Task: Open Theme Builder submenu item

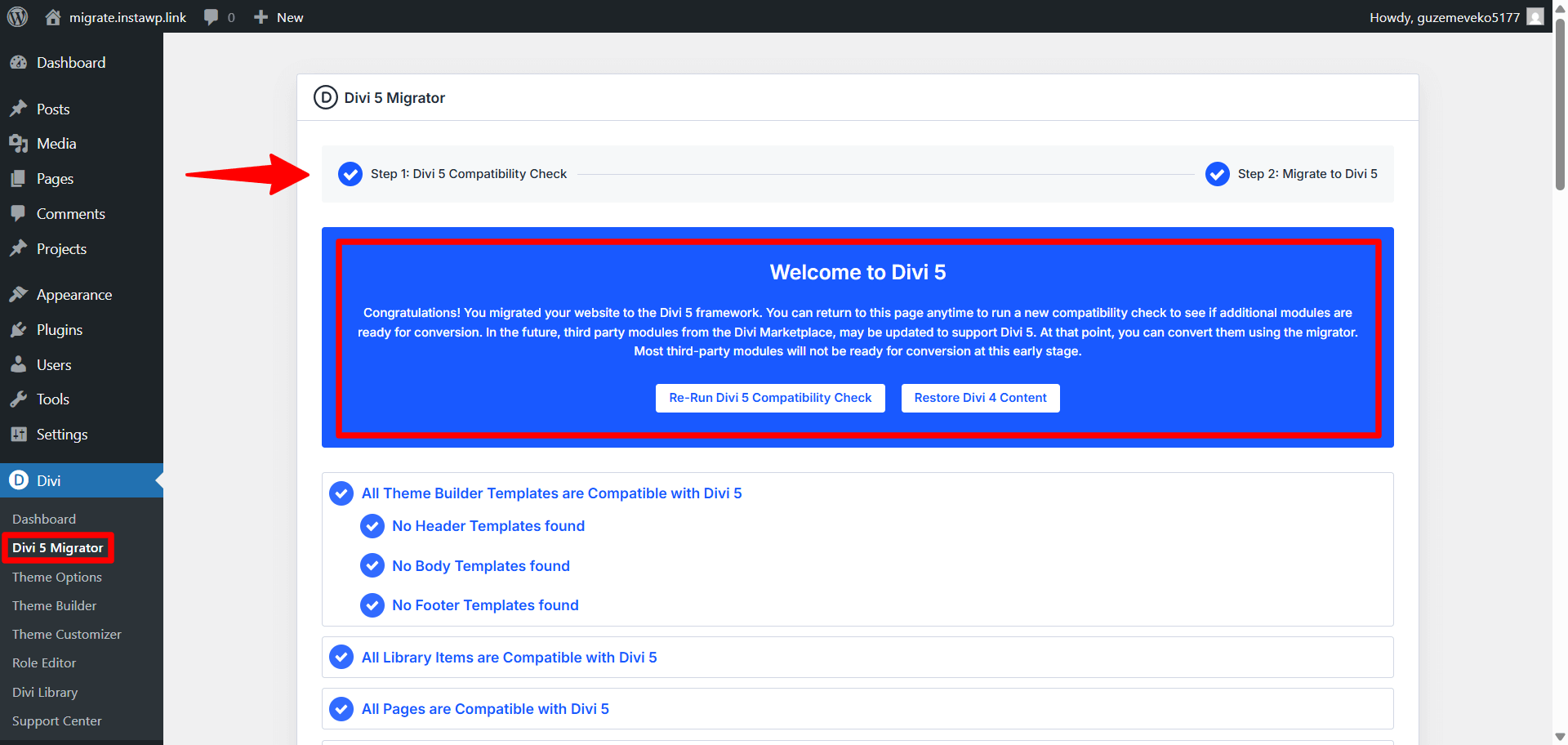Action: (54, 605)
